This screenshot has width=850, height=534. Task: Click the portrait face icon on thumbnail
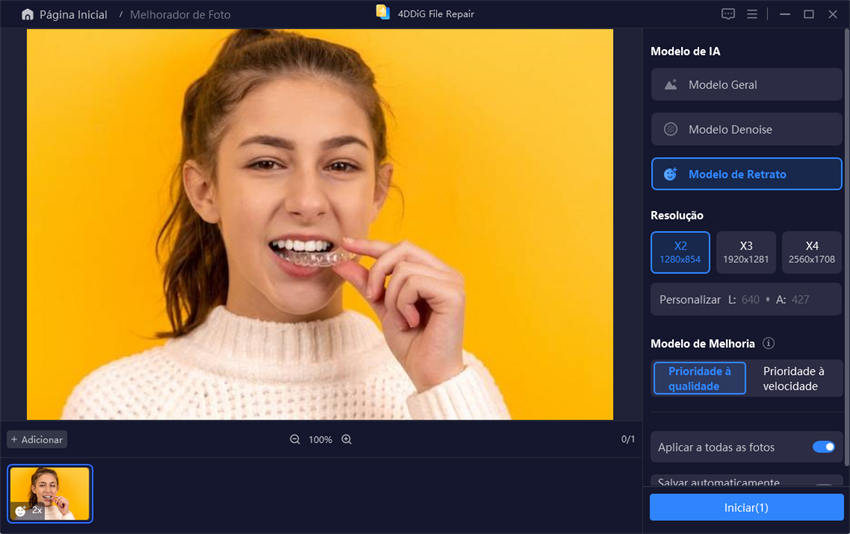(x=20, y=511)
